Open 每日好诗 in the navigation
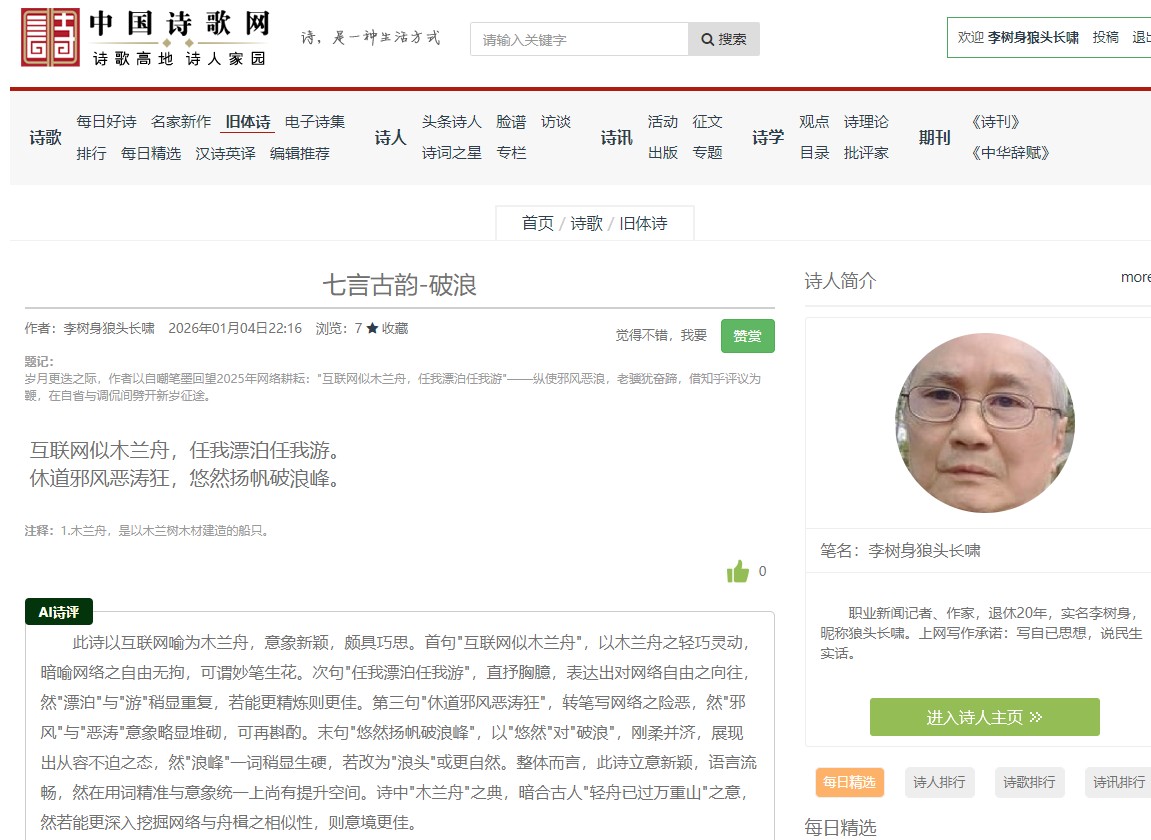The width and height of the screenshot is (1151, 840). click(x=106, y=122)
